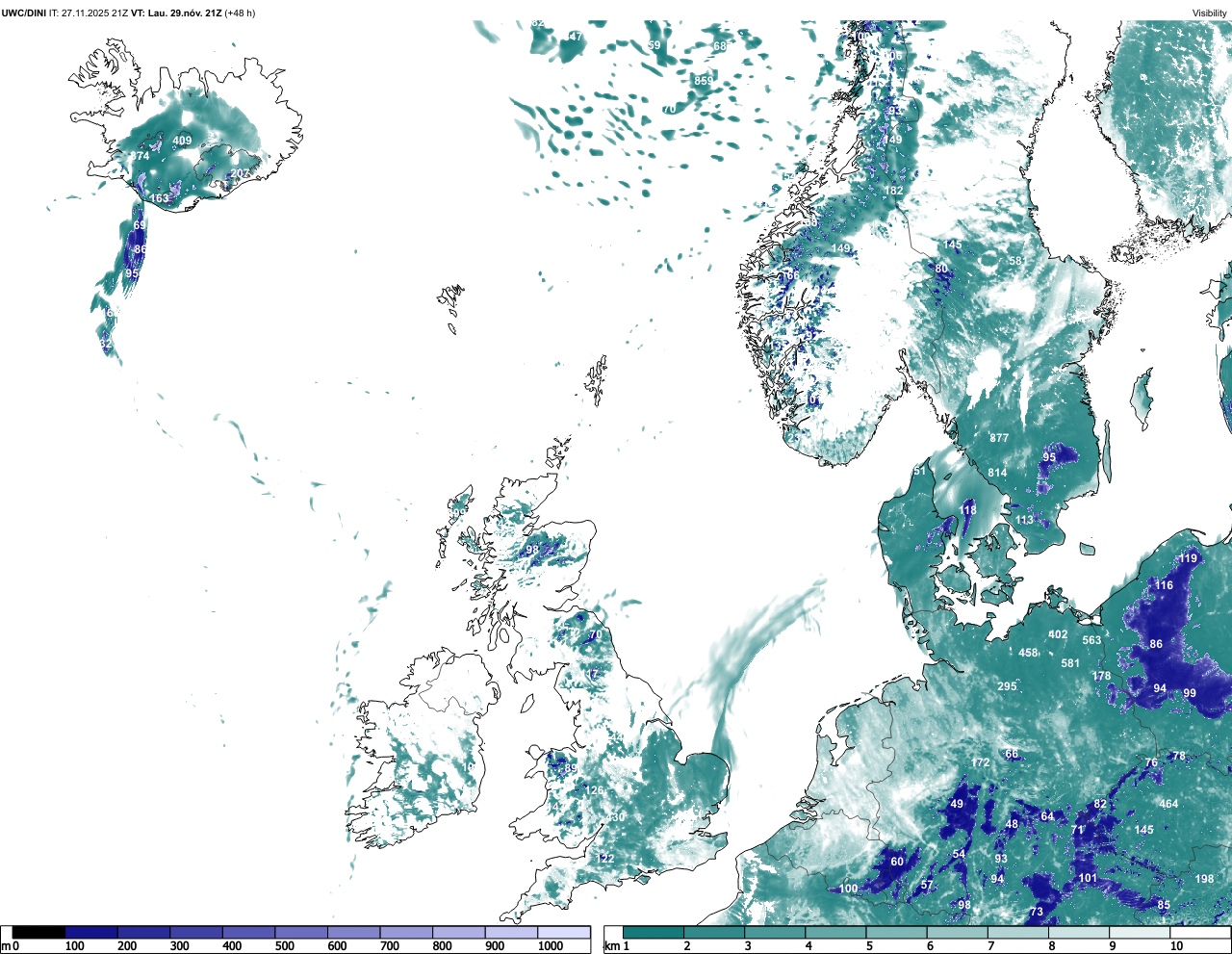This screenshot has height=954, width=1232.
Task: Click the '464' value in the southeast
Action: coord(1168,804)
